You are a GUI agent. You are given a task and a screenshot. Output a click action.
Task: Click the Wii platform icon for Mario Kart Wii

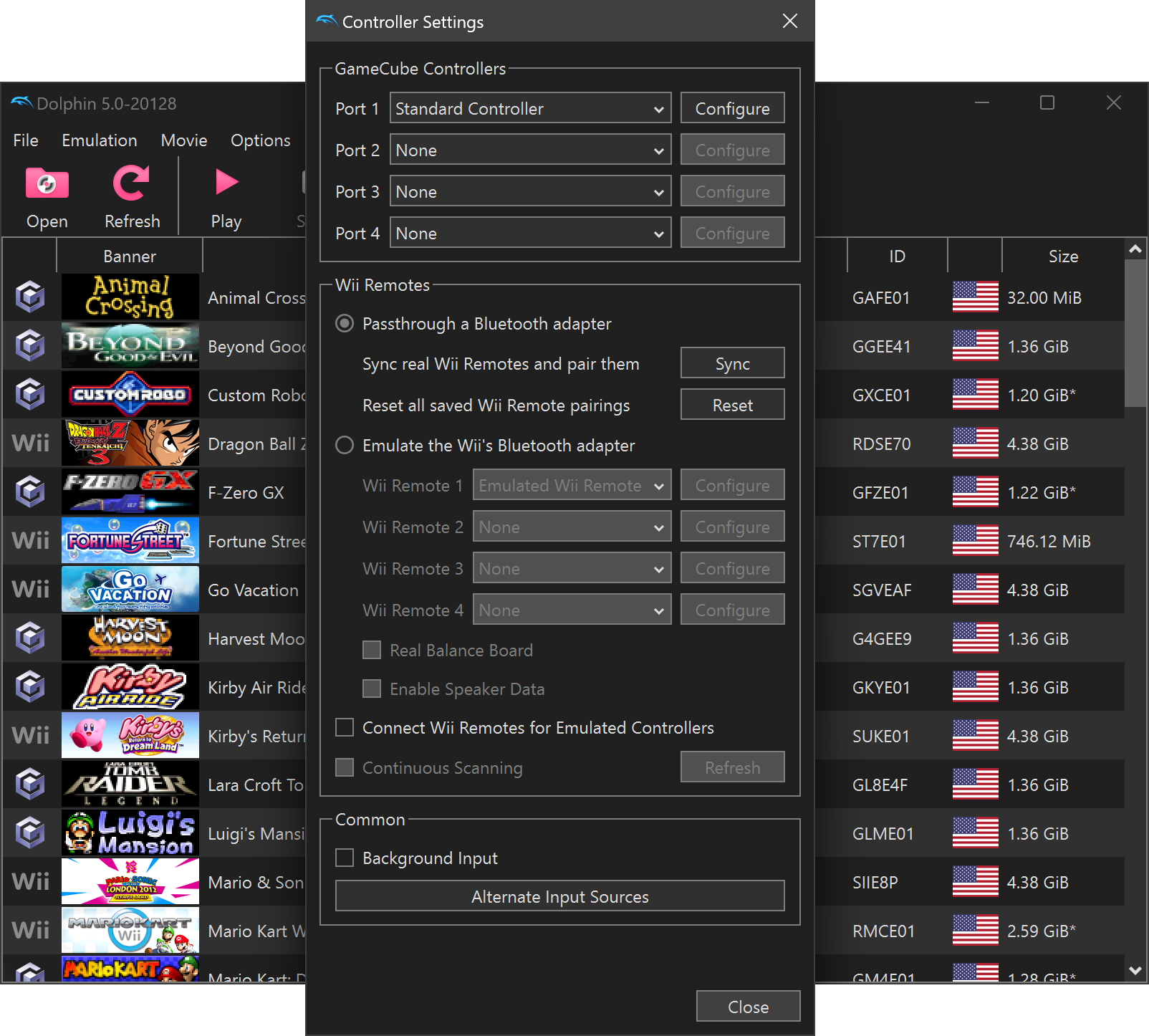(x=31, y=931)
